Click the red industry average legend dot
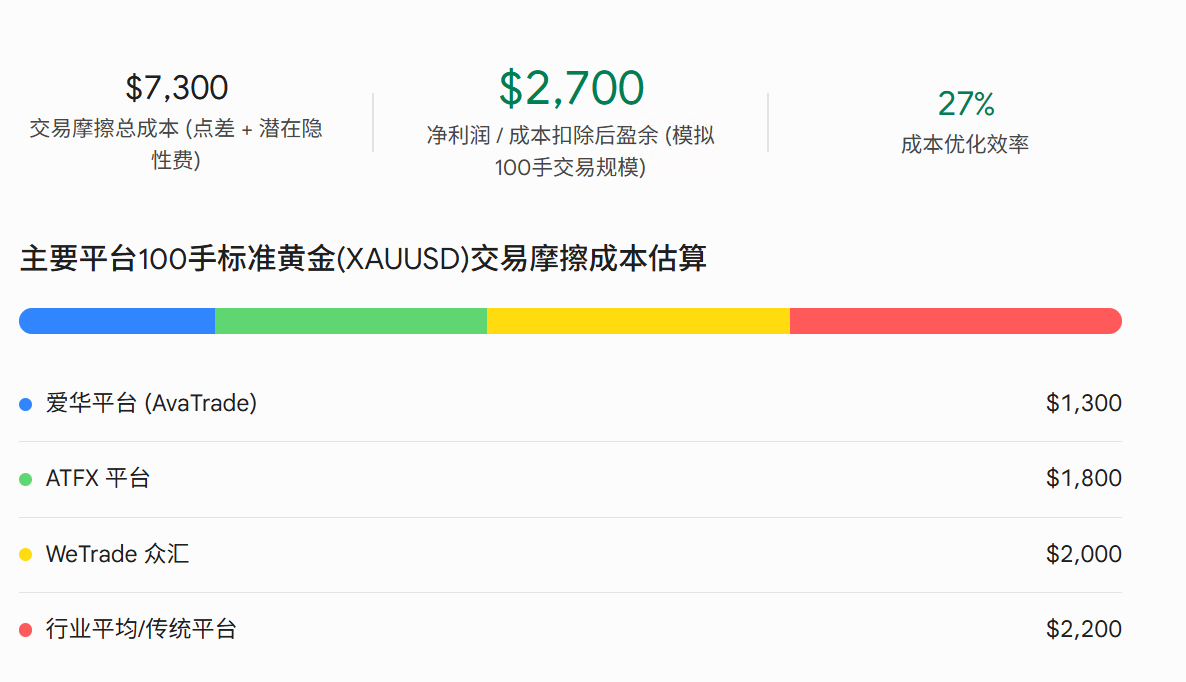 tap(26, 630)
